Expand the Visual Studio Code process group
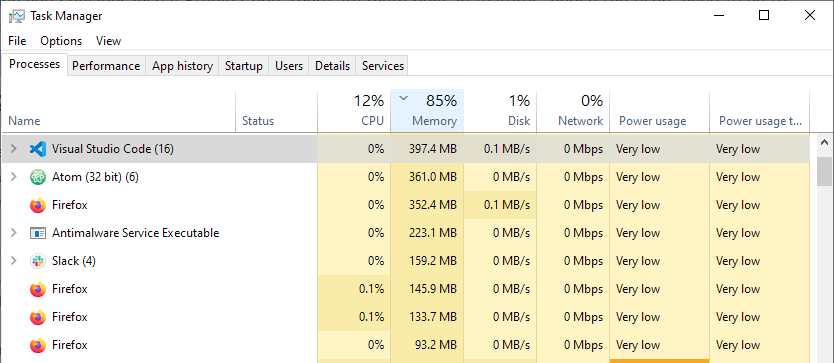 (x=14, y=149)
